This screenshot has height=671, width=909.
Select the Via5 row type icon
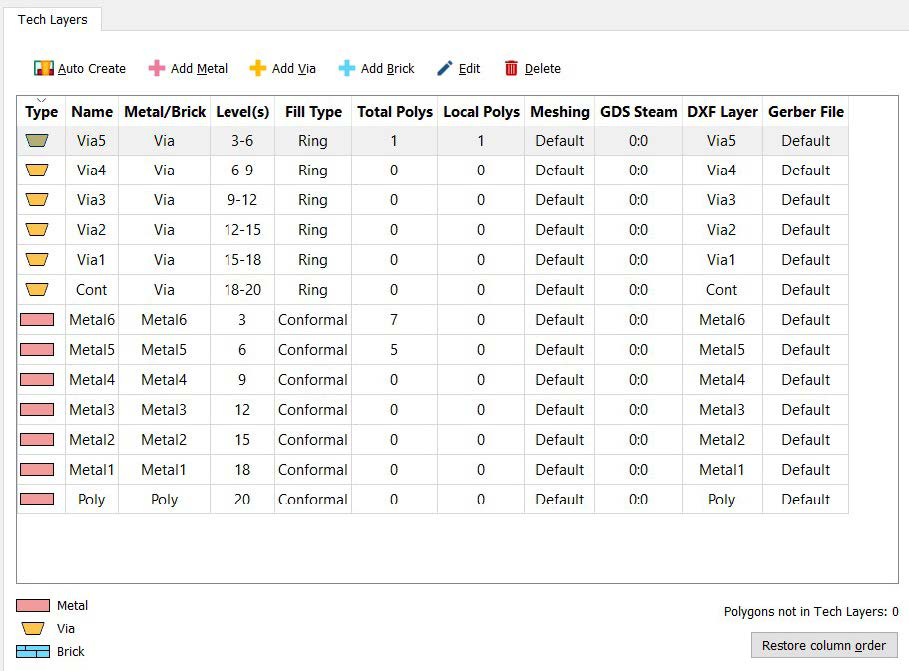[37, 141]
